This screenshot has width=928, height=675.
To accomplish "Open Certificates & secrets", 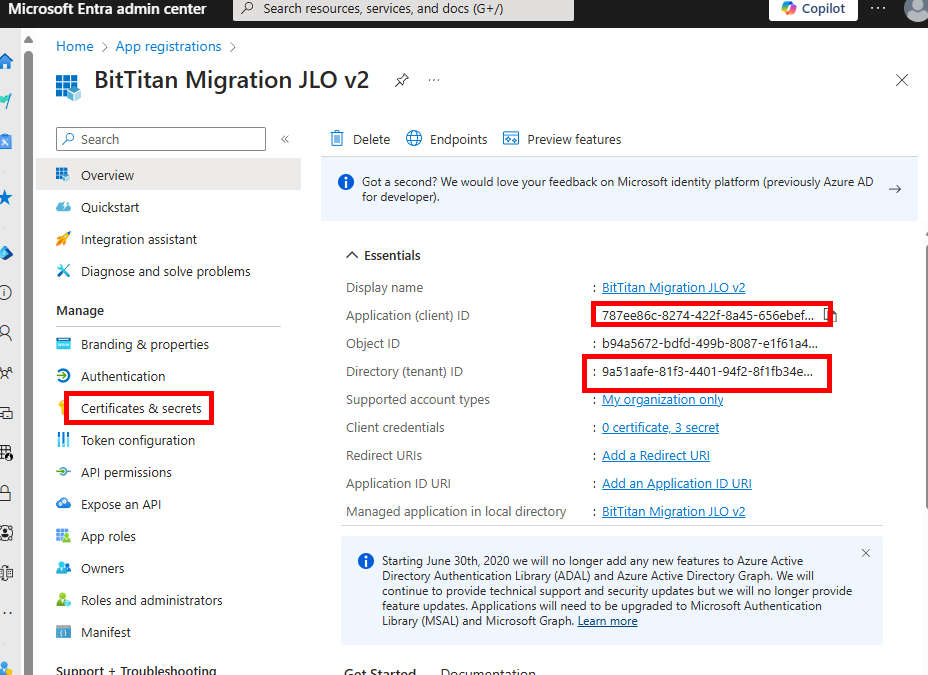I will [141, 408].
